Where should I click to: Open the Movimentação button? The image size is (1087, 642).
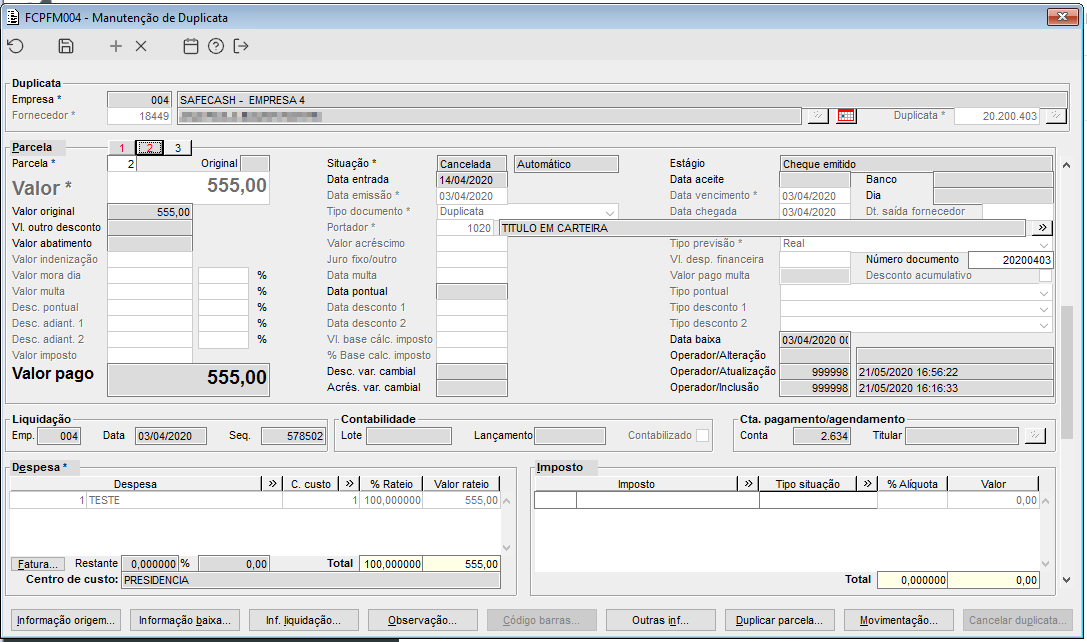pyautogui.click(x=898, y=620)
